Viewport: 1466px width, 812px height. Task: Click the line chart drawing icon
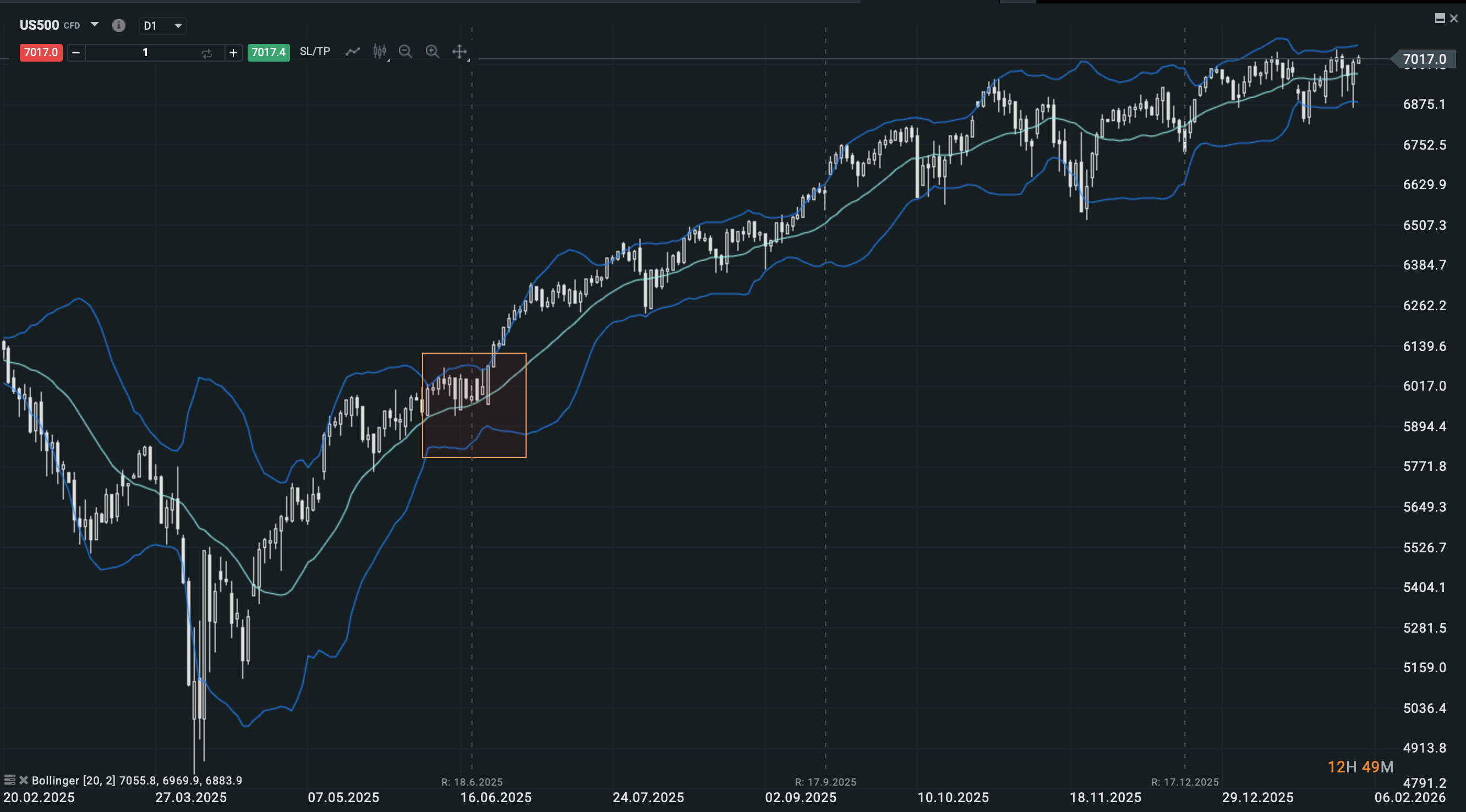[353, 52]
